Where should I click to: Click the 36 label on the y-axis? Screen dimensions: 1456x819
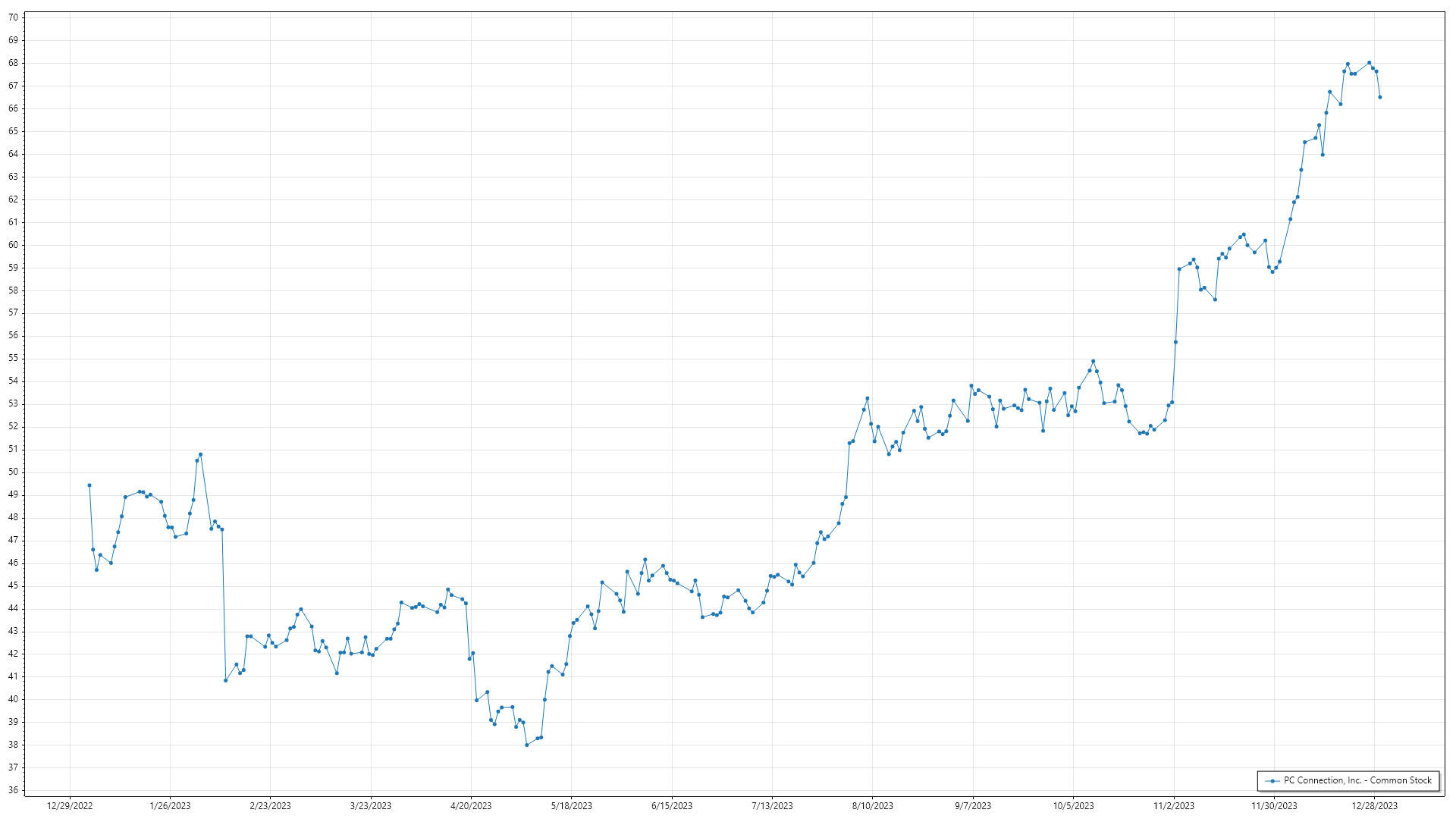[13, 790]
